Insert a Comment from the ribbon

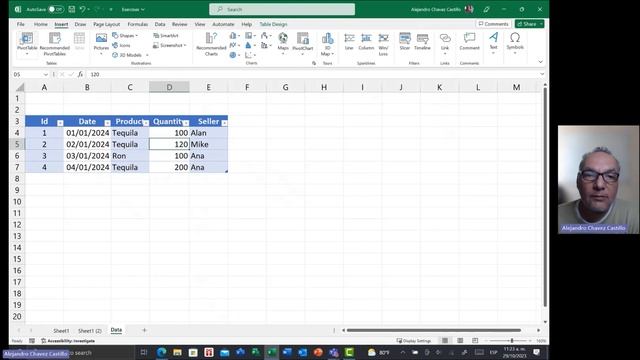click(x=469, y=42)
